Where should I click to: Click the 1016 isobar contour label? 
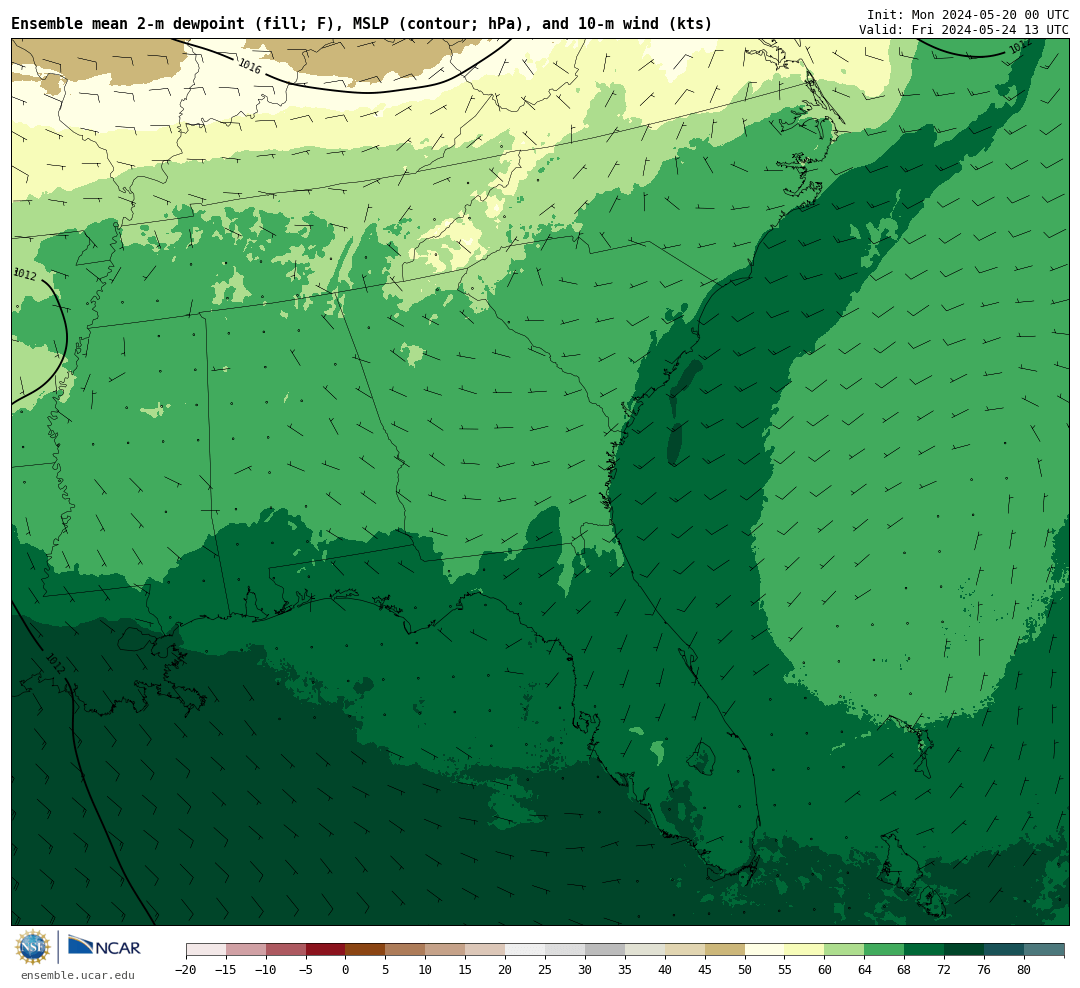[x=249, y=66]
